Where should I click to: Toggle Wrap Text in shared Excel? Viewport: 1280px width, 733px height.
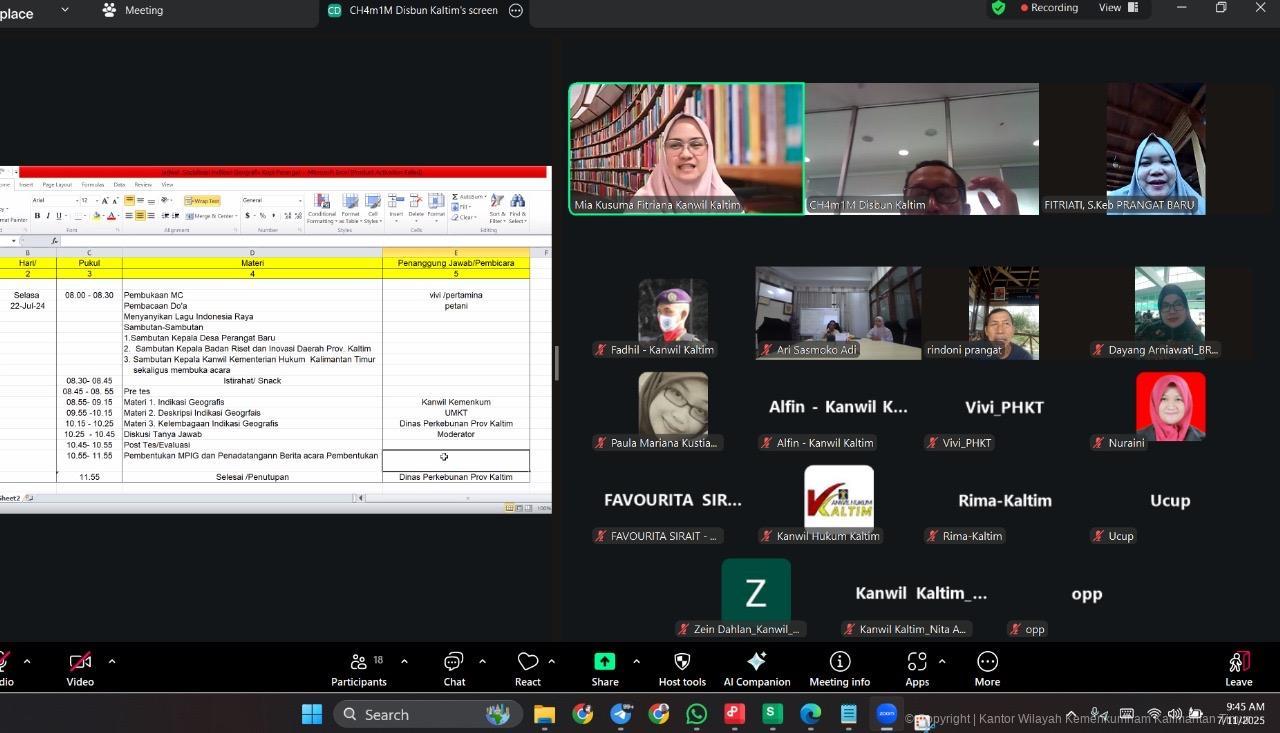202,201
